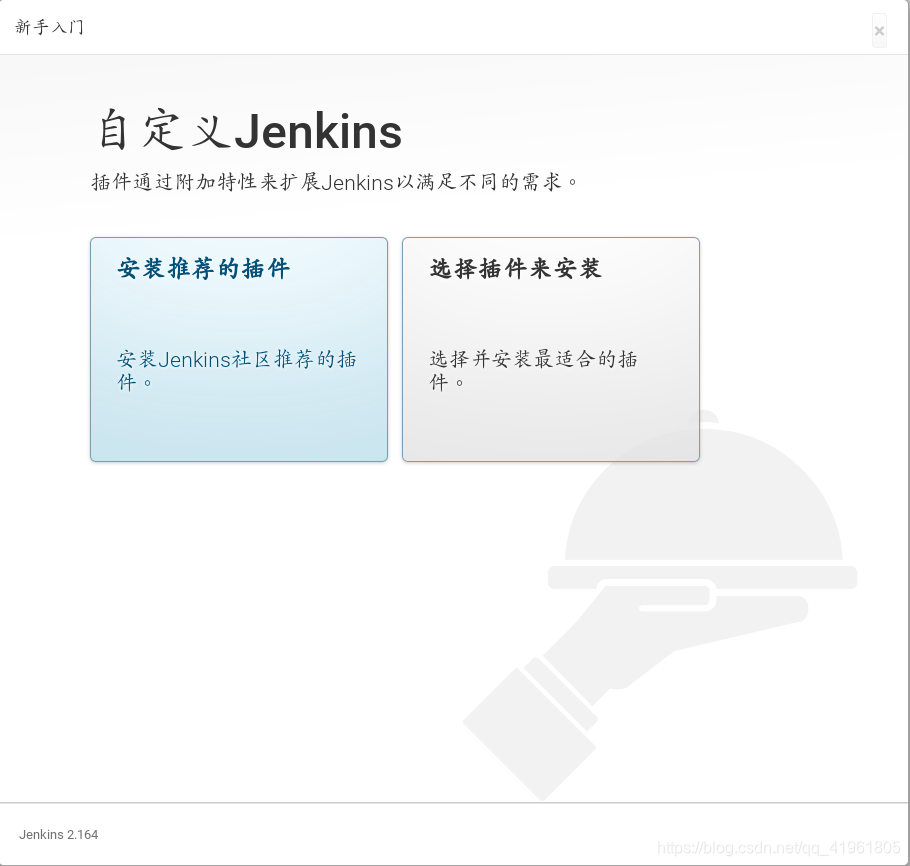Close the 新手入门 setup dialog

pyautogui.click(x=879, y=31)
